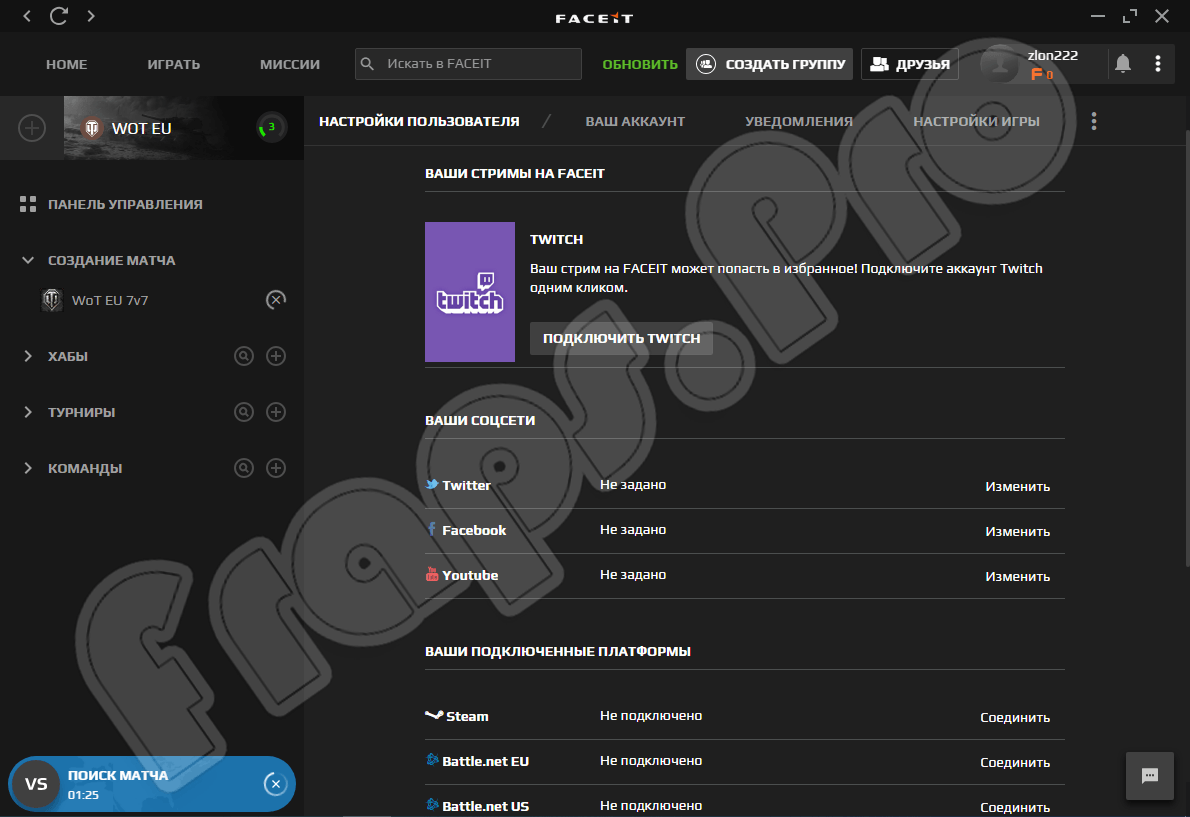The width and height of the screenshot is (1190, 817).
Task: Expand the Турниры section
Action: tap(28, 412)
